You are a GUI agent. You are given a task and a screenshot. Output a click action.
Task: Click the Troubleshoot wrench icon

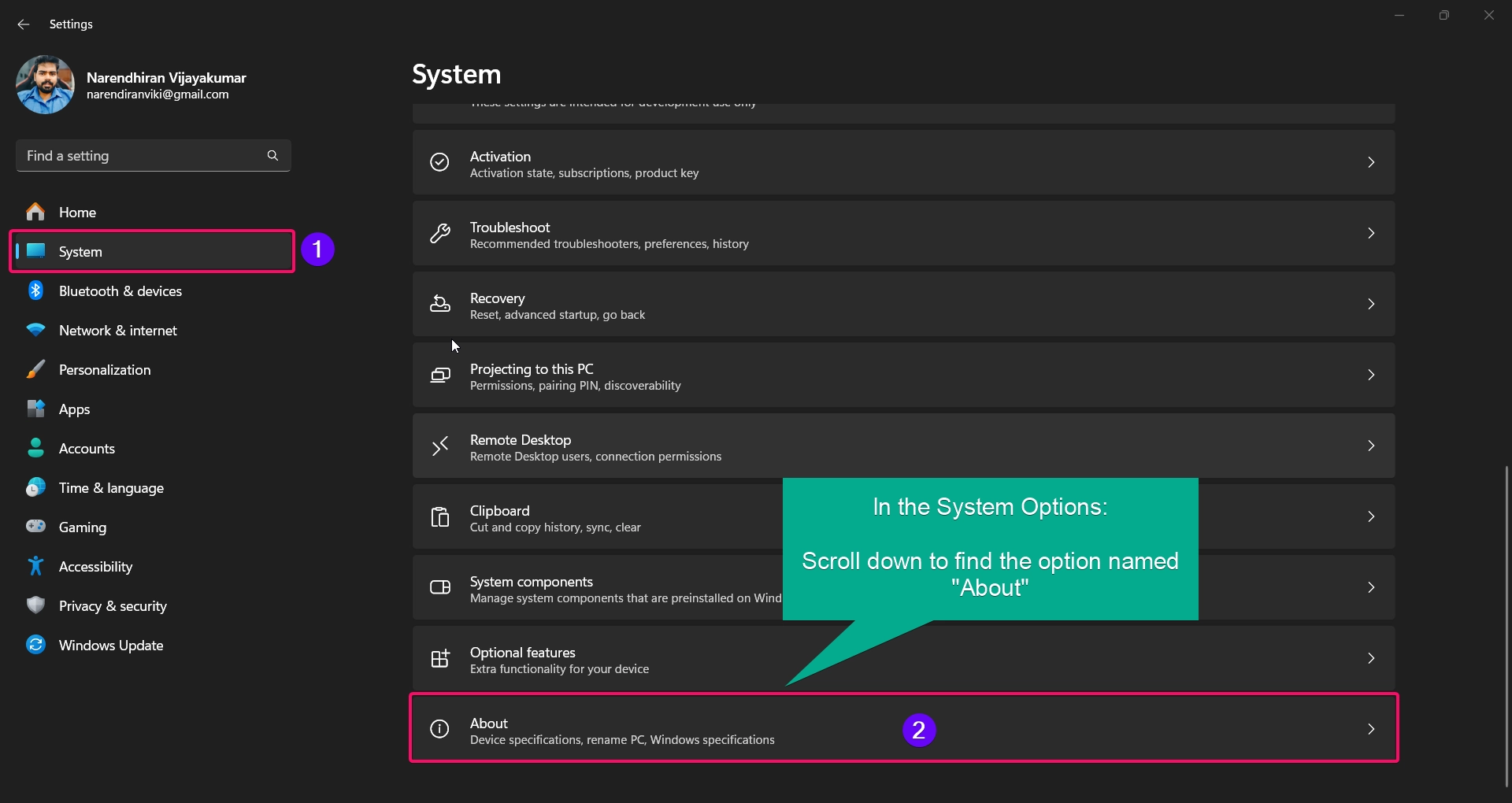(439, 233)
